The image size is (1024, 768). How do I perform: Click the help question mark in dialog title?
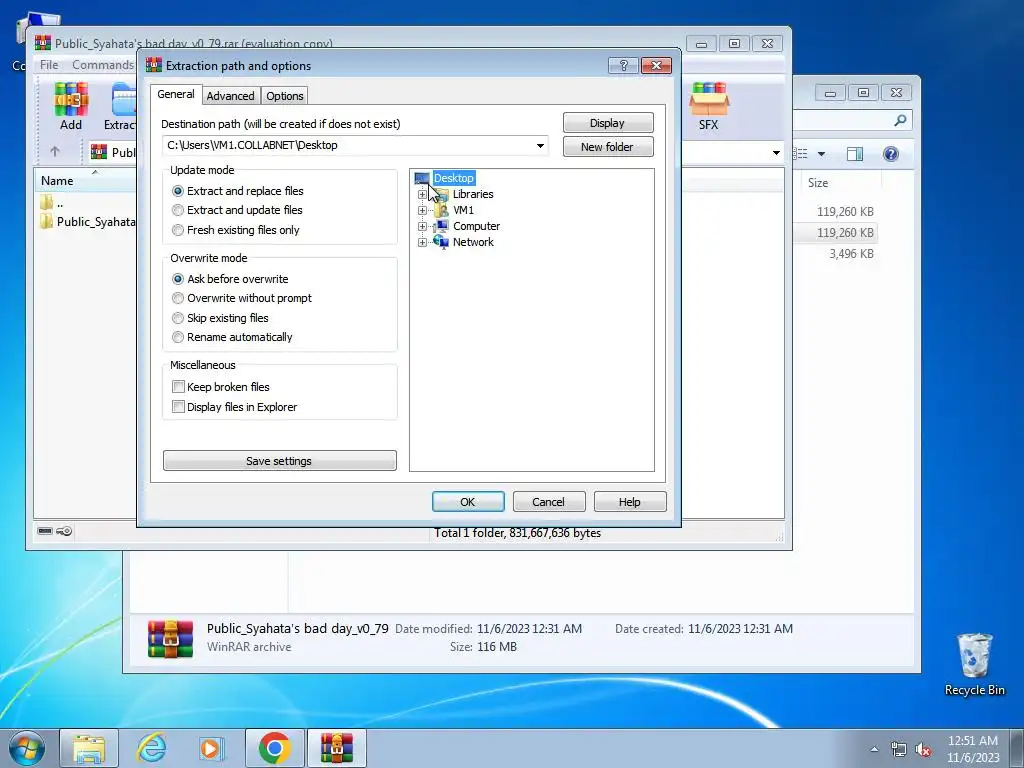click(x=623, y=65)
